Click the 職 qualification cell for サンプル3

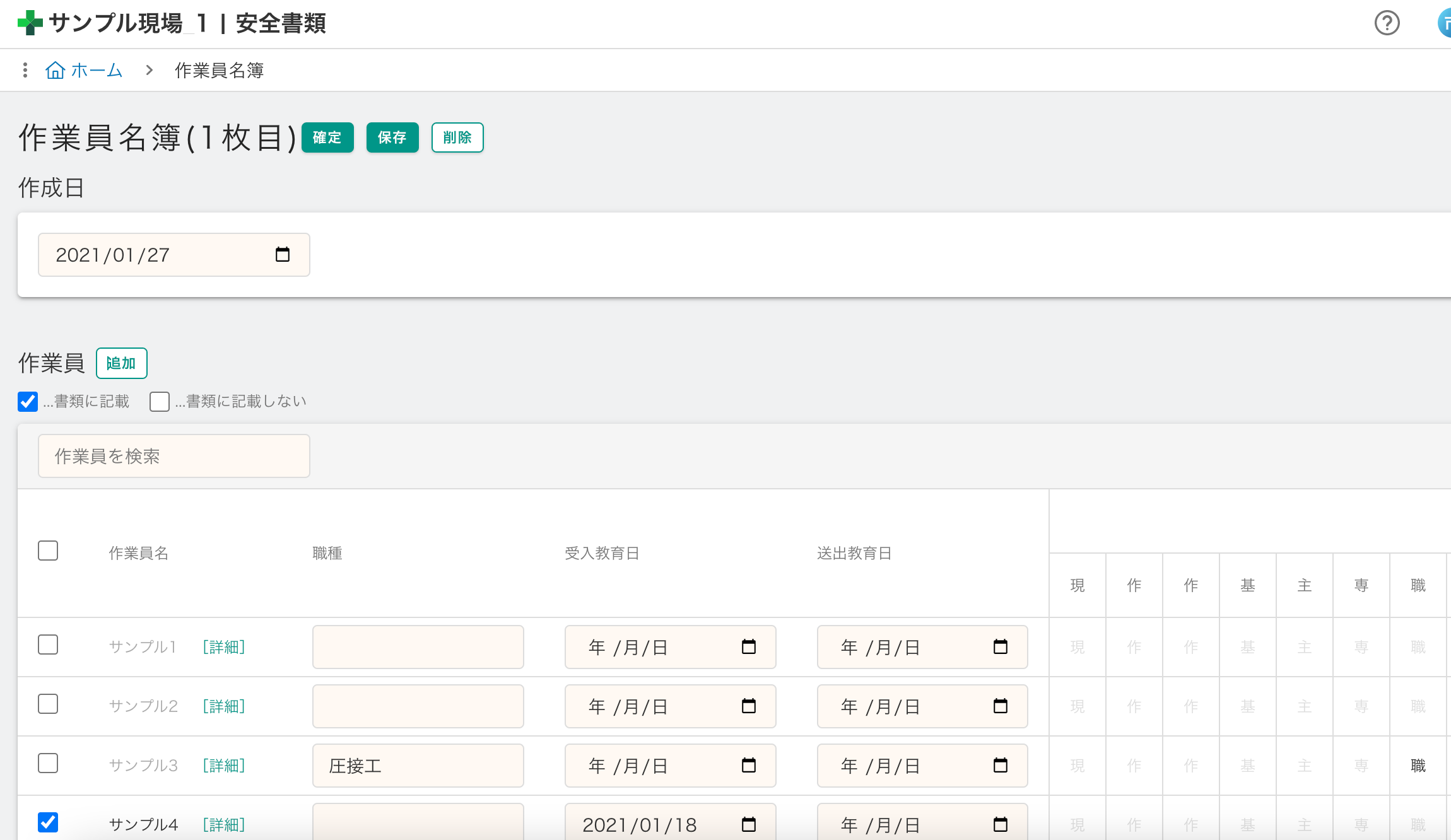(1418, 766)
